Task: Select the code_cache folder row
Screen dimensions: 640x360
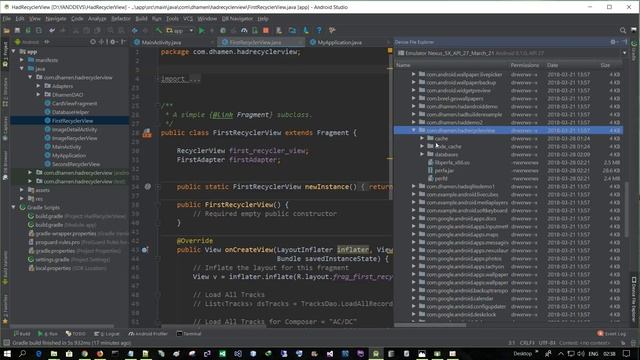Action: [508, 147]
